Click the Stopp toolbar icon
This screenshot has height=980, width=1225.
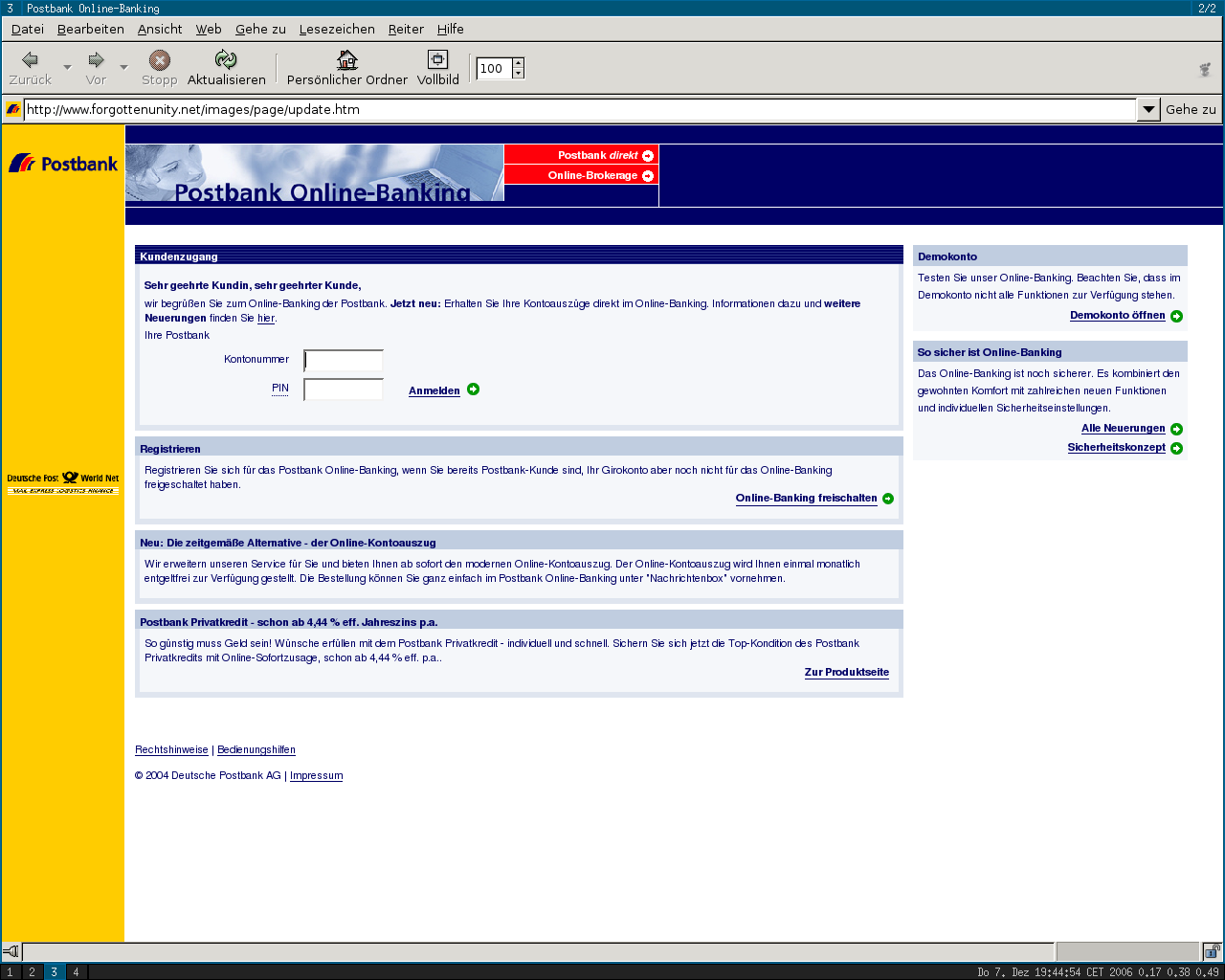(160, 60)
